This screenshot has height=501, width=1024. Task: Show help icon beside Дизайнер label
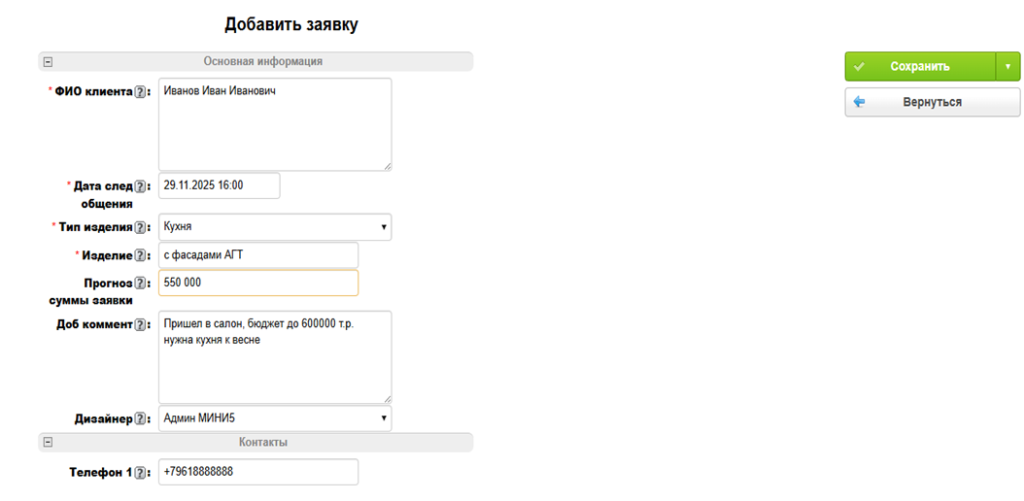point(141,419)
